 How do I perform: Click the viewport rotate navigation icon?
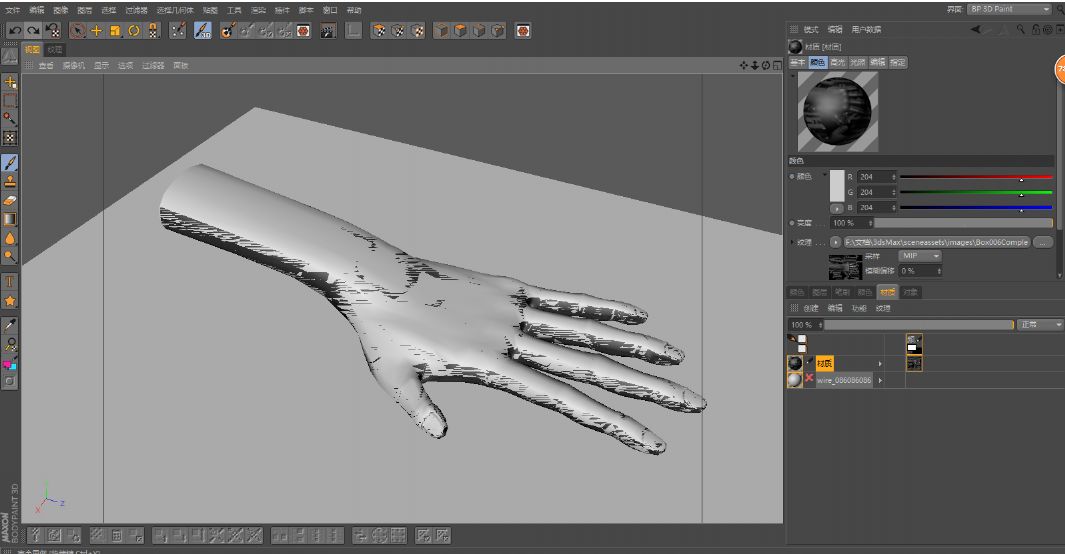point(765,66)
